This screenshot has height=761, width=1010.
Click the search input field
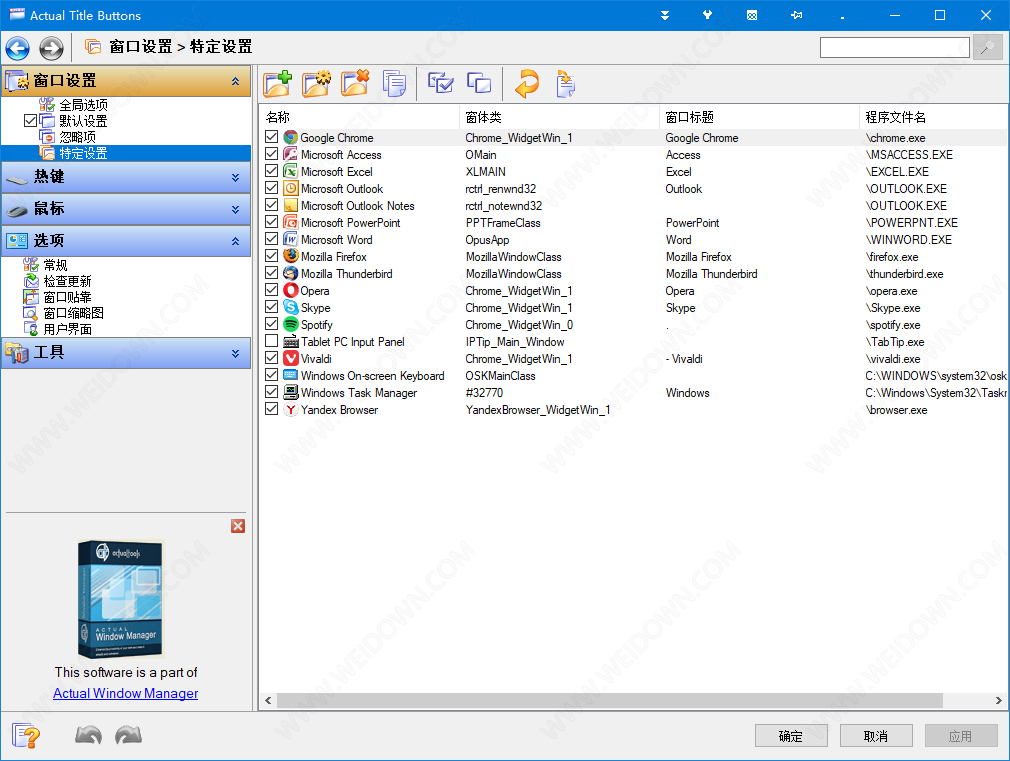pyautogui.click(x=895, y=48)
